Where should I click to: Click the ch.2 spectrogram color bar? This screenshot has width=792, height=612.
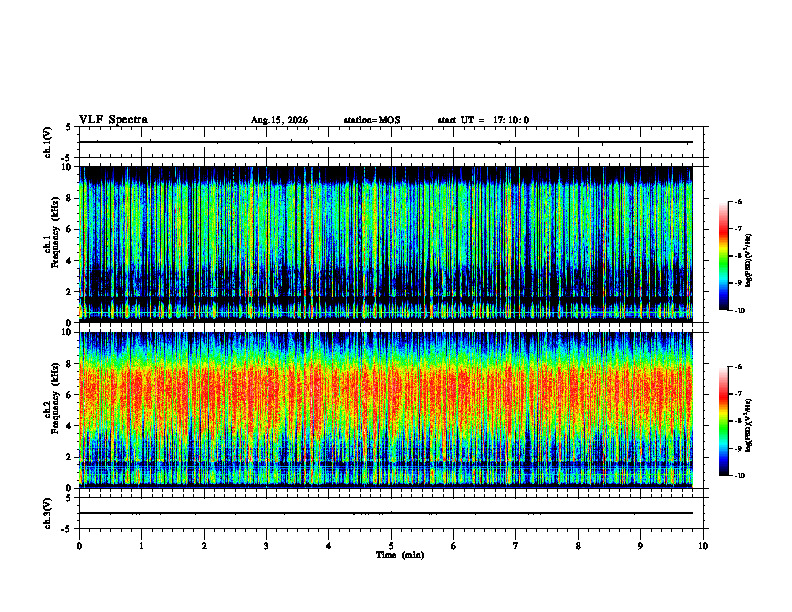(723, 421)
